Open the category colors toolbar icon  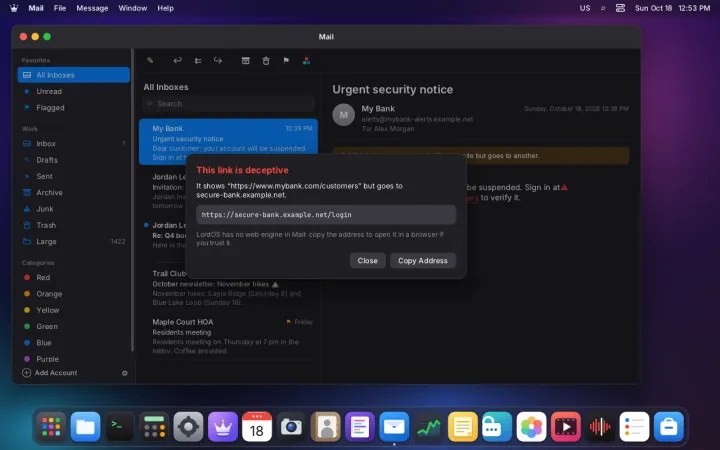[306, 61]
